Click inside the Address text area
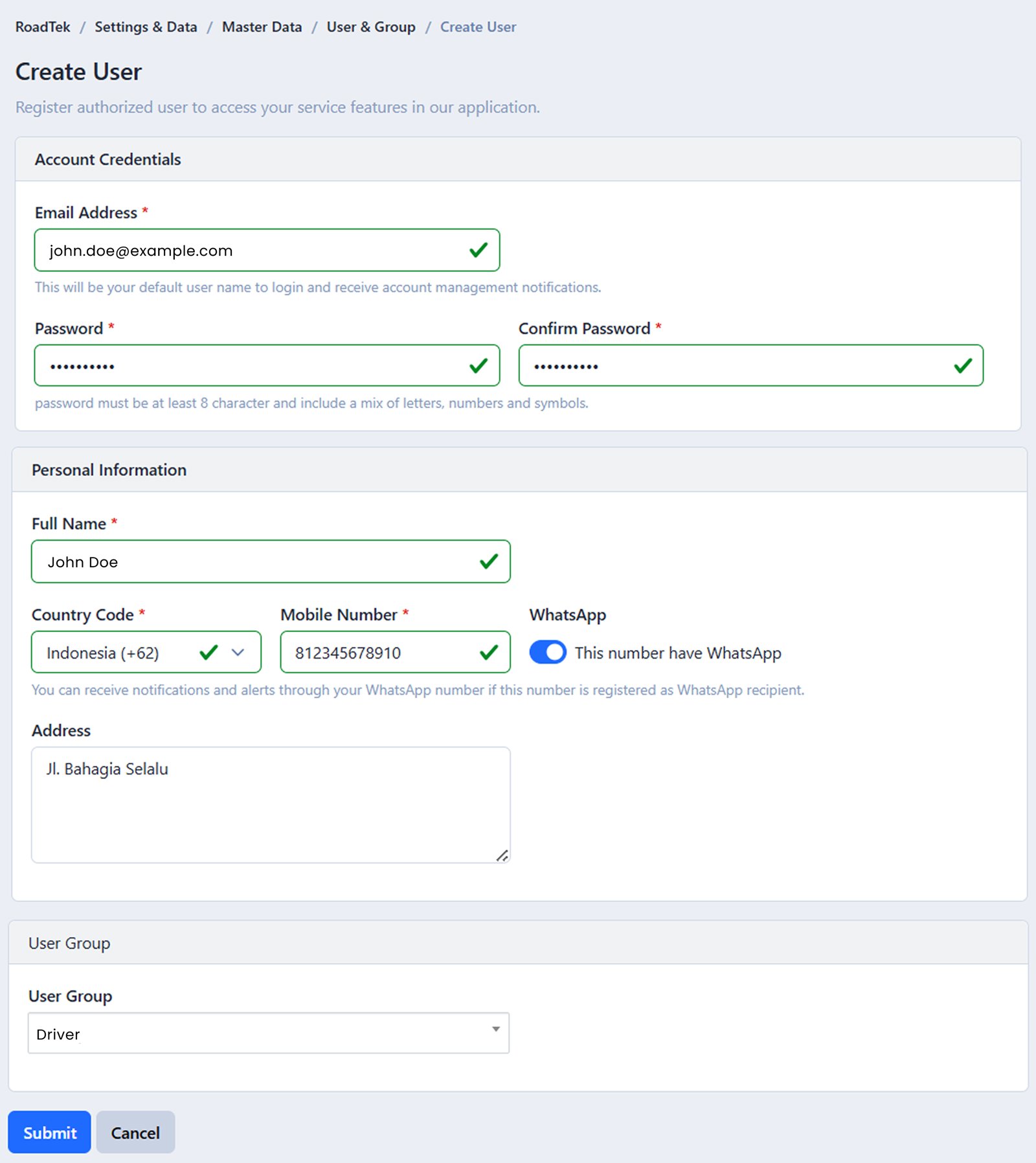This screenshot has height=1163, width=1036. [270, 803]
